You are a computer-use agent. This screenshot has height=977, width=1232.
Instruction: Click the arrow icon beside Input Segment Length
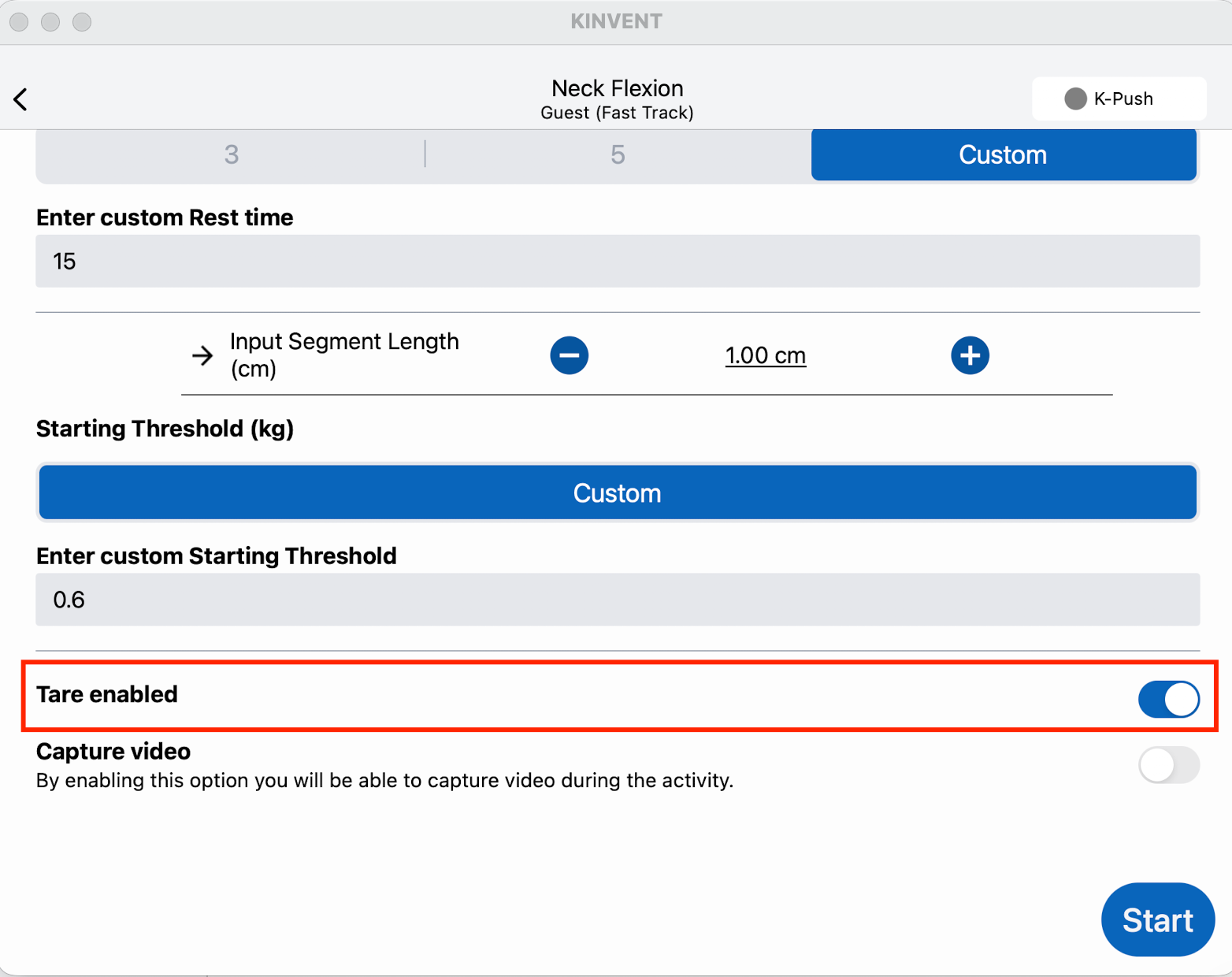coord(202,355)
